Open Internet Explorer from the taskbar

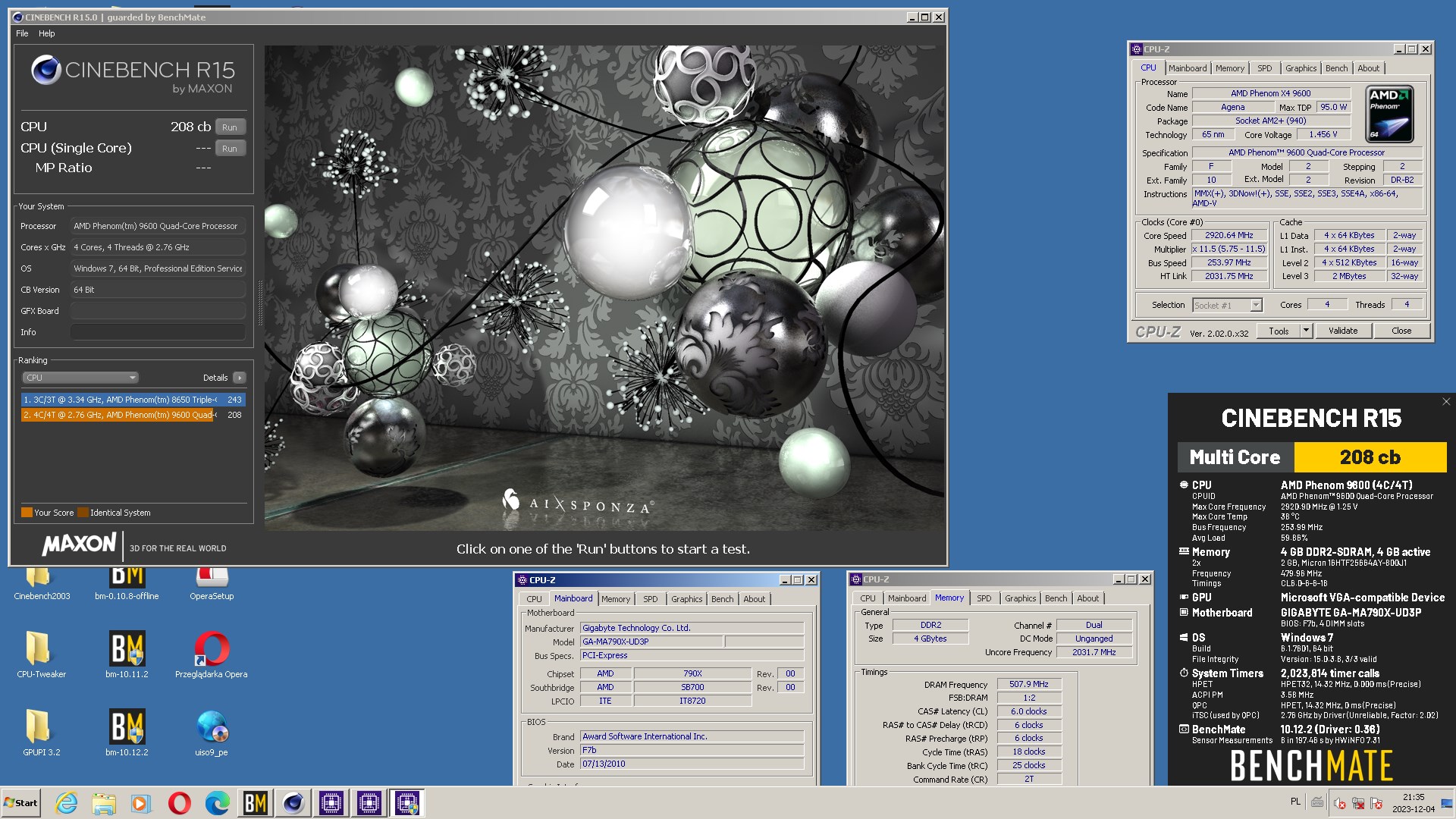click(x=67, y=803)
